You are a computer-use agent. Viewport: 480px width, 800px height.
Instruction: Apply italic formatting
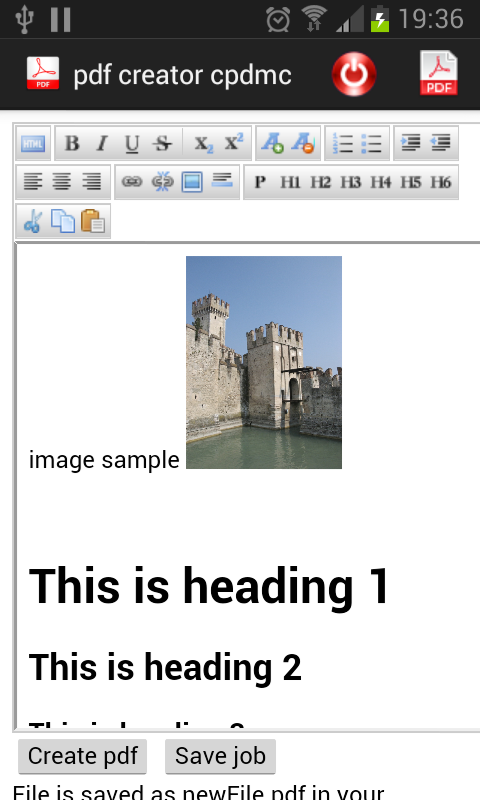pyautogui.click(x=102, y=143)
